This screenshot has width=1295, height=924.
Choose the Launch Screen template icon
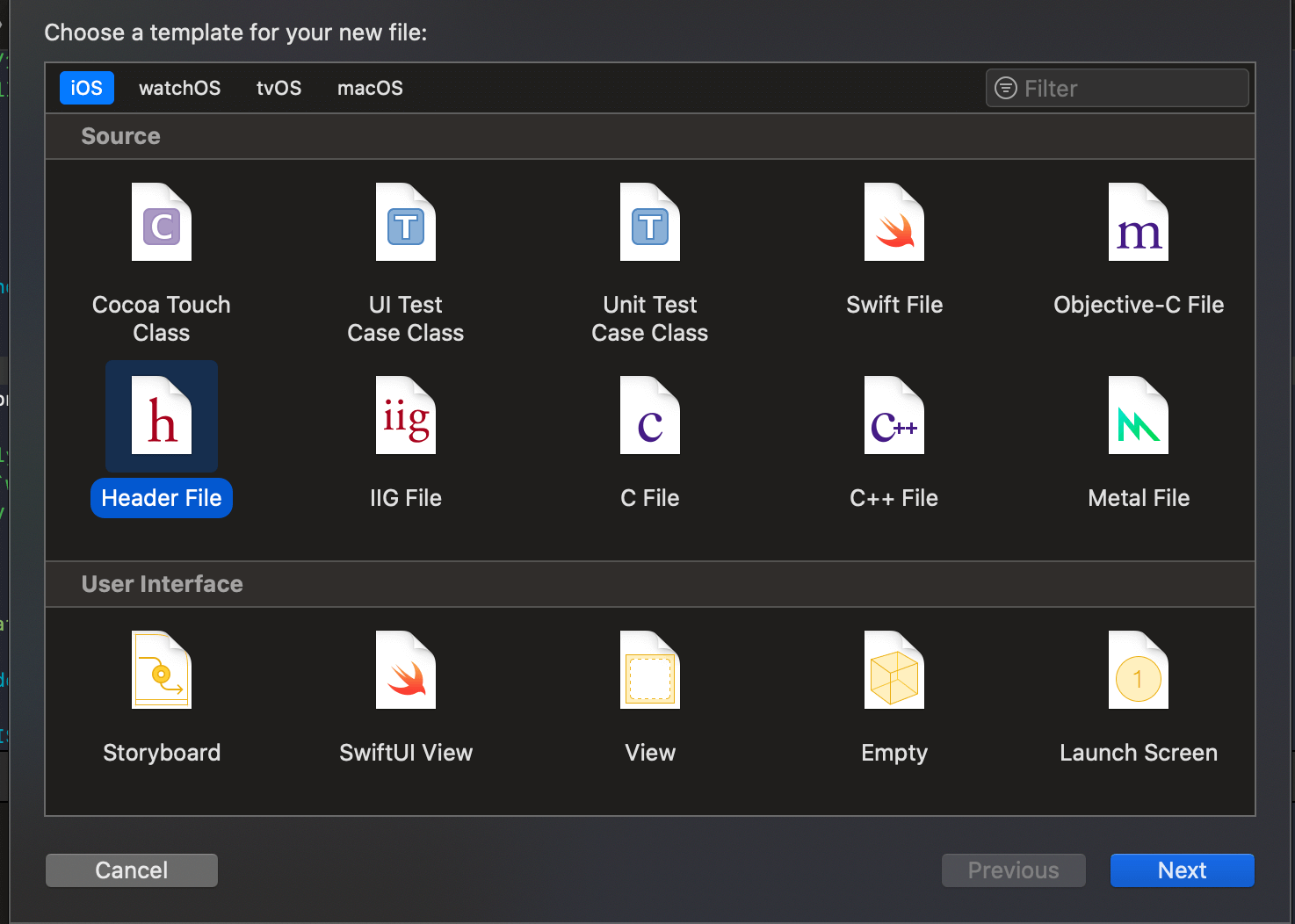[x=1139, y=670]
